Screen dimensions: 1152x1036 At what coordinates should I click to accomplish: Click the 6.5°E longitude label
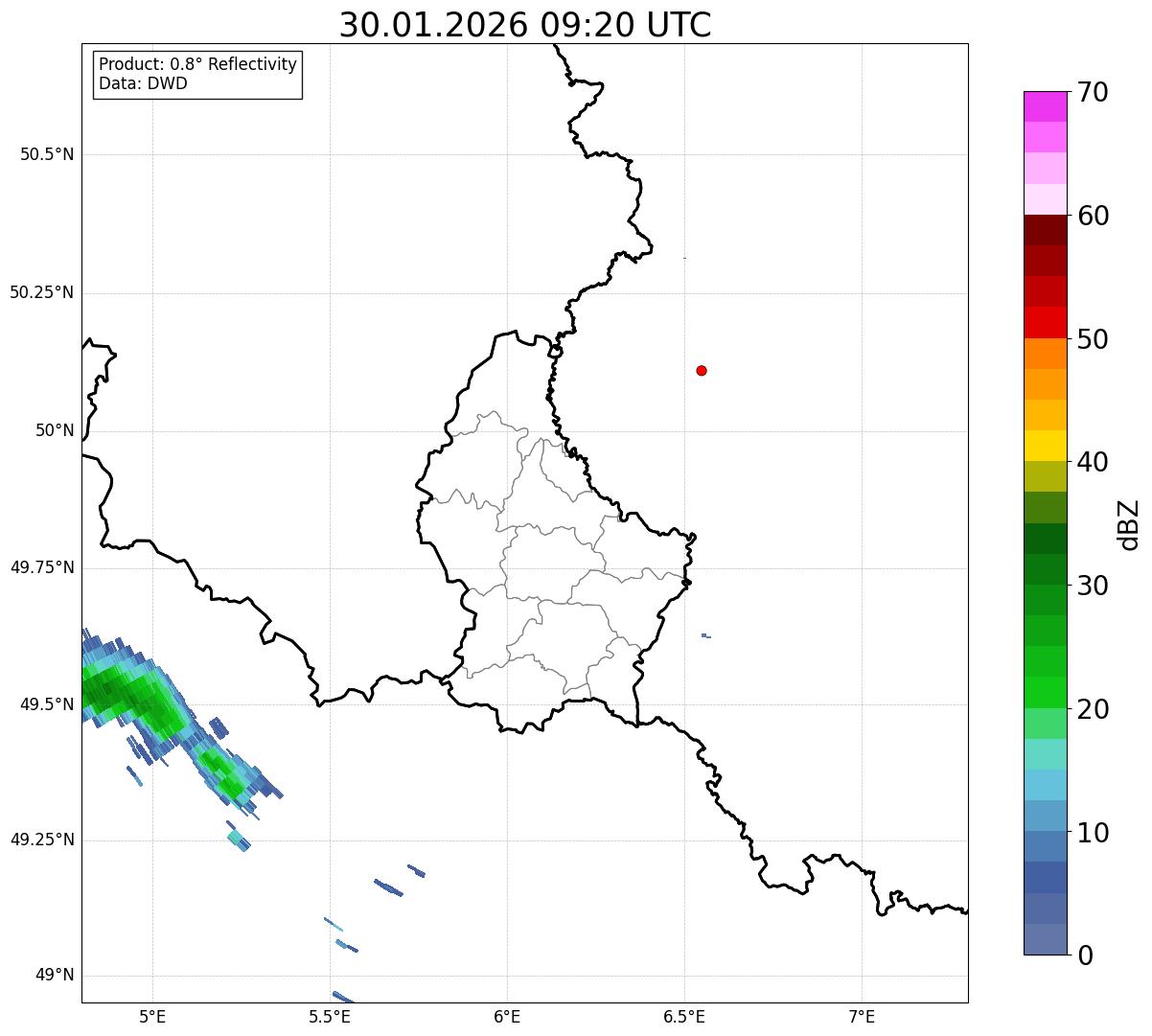point(684,1016)
